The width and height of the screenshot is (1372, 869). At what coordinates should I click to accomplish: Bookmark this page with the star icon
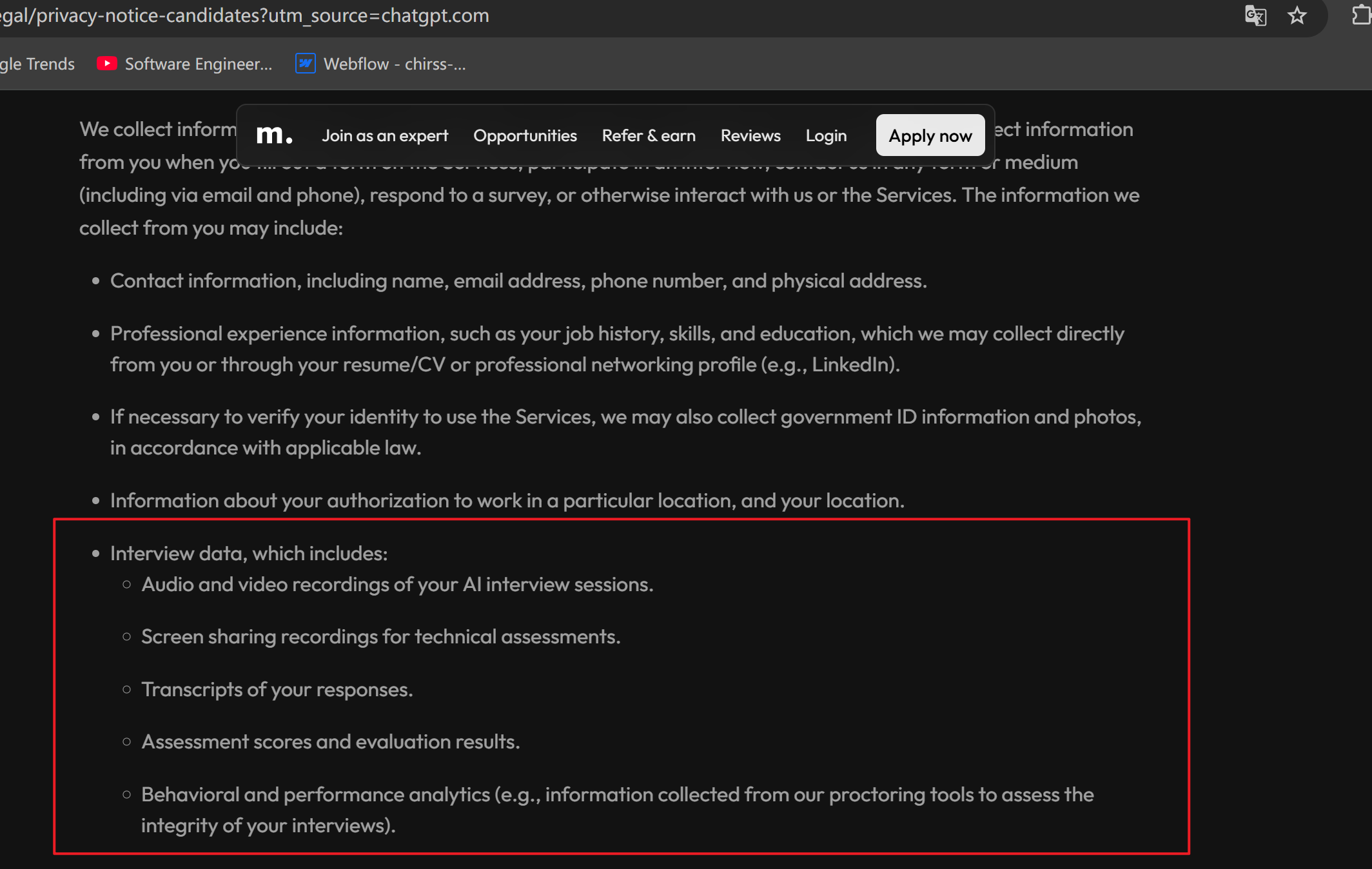coord(1297,15)
